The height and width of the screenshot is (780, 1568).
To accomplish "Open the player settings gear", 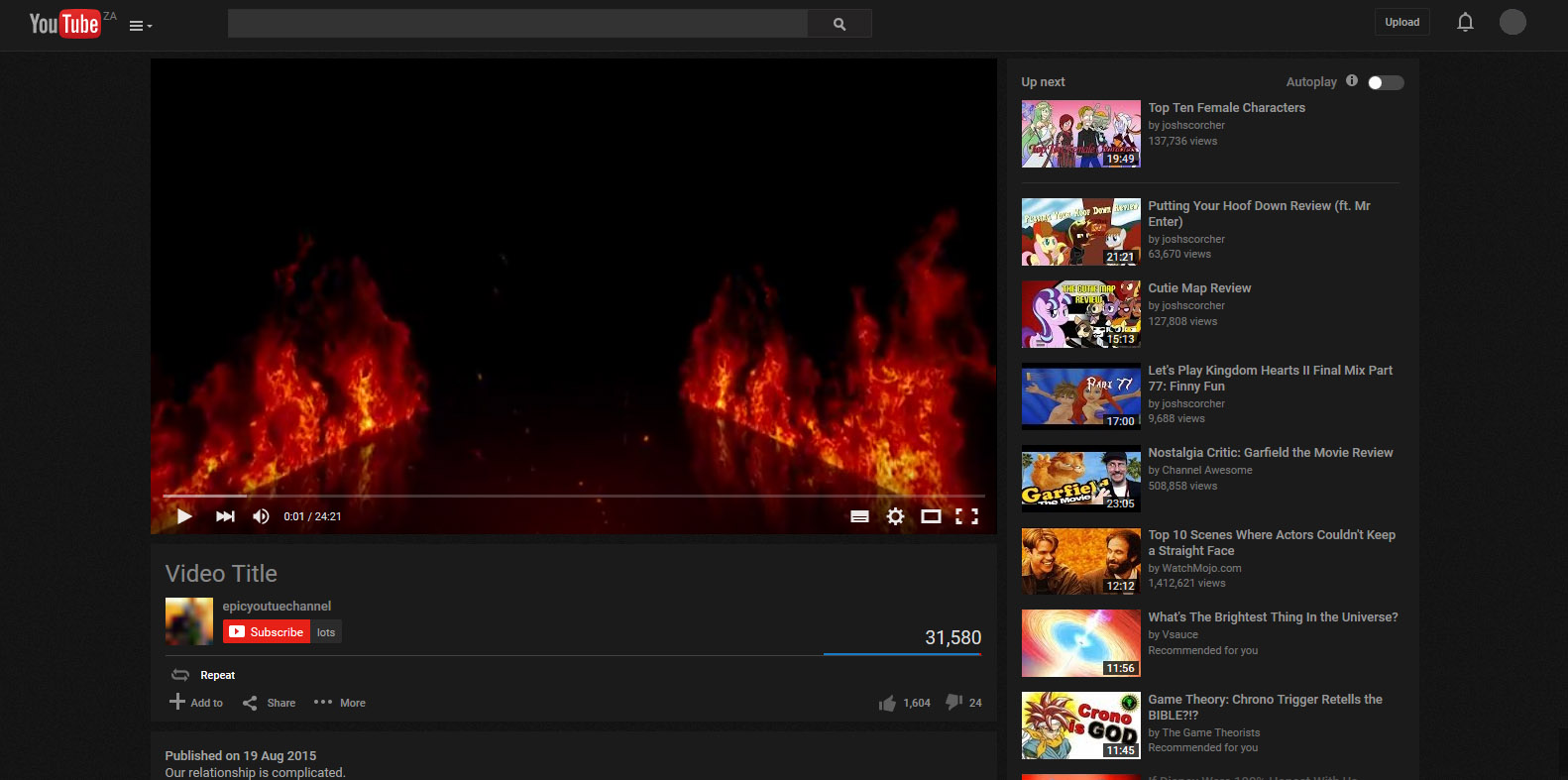I will pyautogui.click(x=895, y=516).
